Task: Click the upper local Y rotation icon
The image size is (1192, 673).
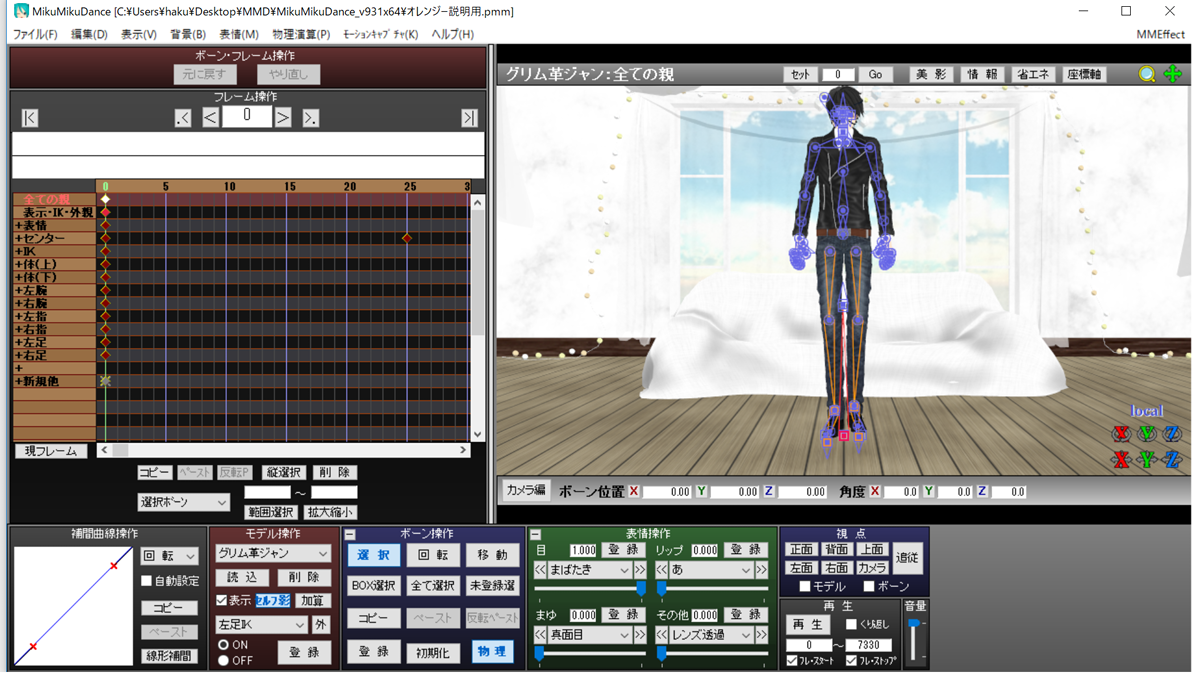Action: (1147, 433)
